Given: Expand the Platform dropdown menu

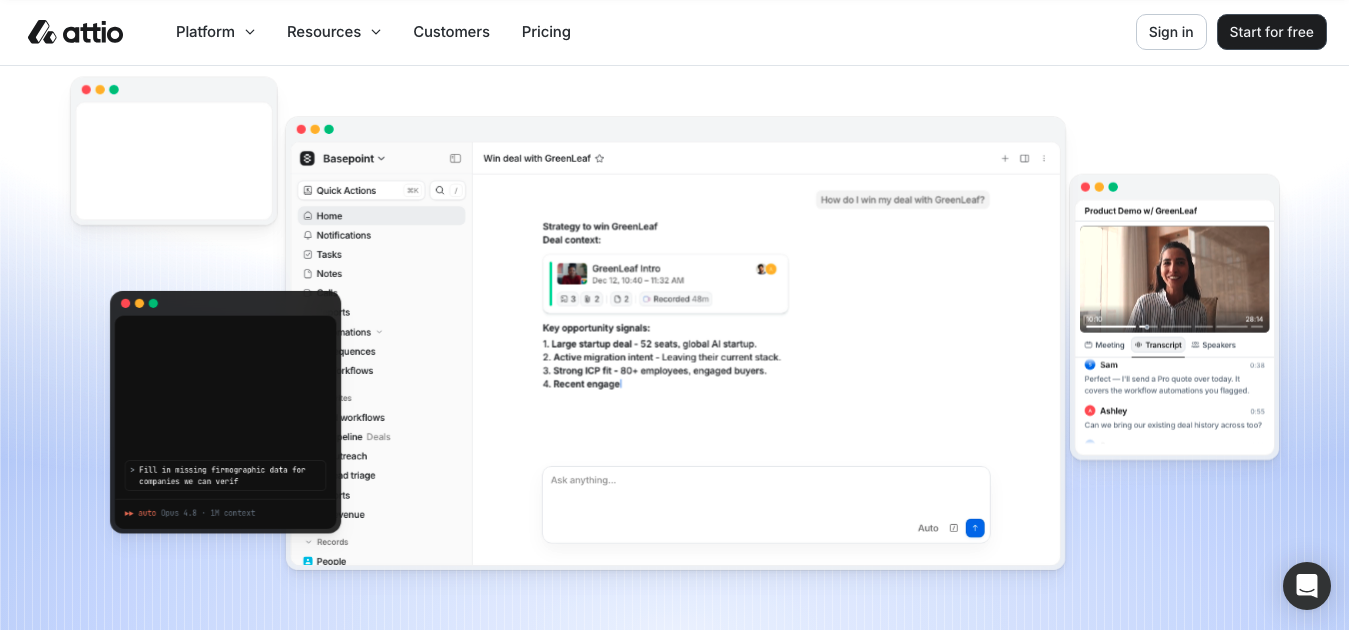Looking at the screenshot, I should coord(215,32).
